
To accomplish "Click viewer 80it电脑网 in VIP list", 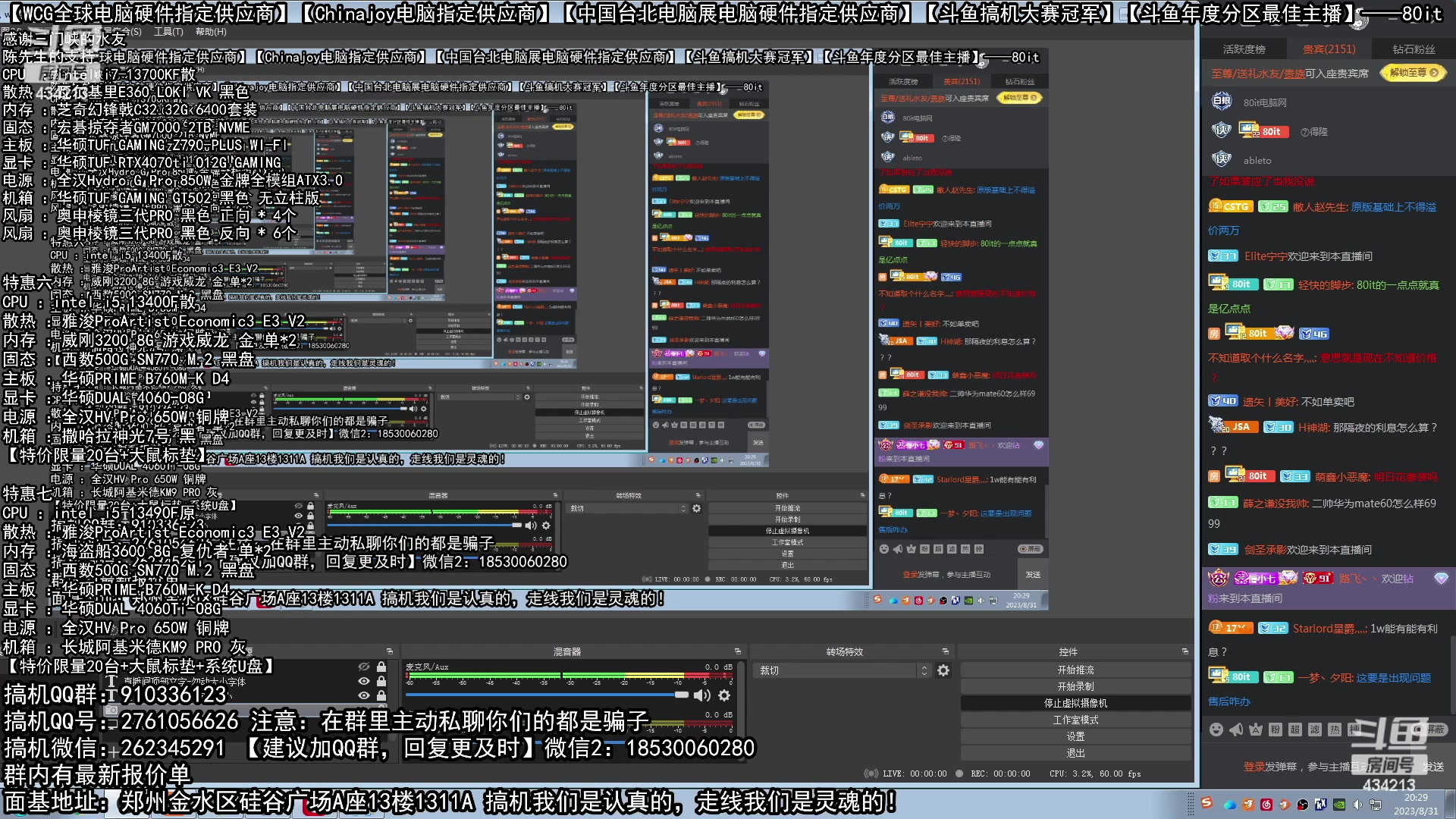I will tap(1265, 102).
